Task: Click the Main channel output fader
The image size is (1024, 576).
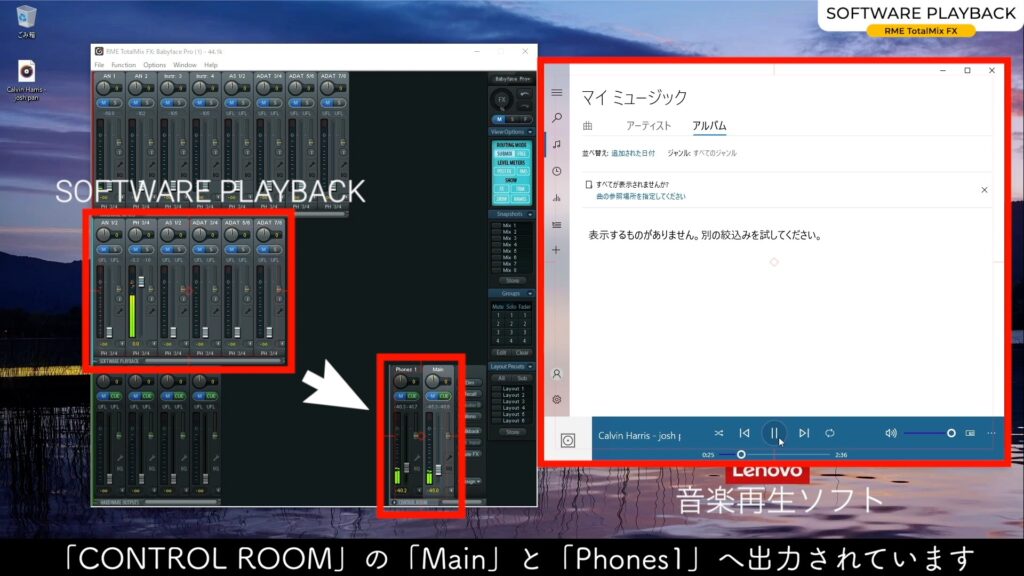Action: [438, 468]
